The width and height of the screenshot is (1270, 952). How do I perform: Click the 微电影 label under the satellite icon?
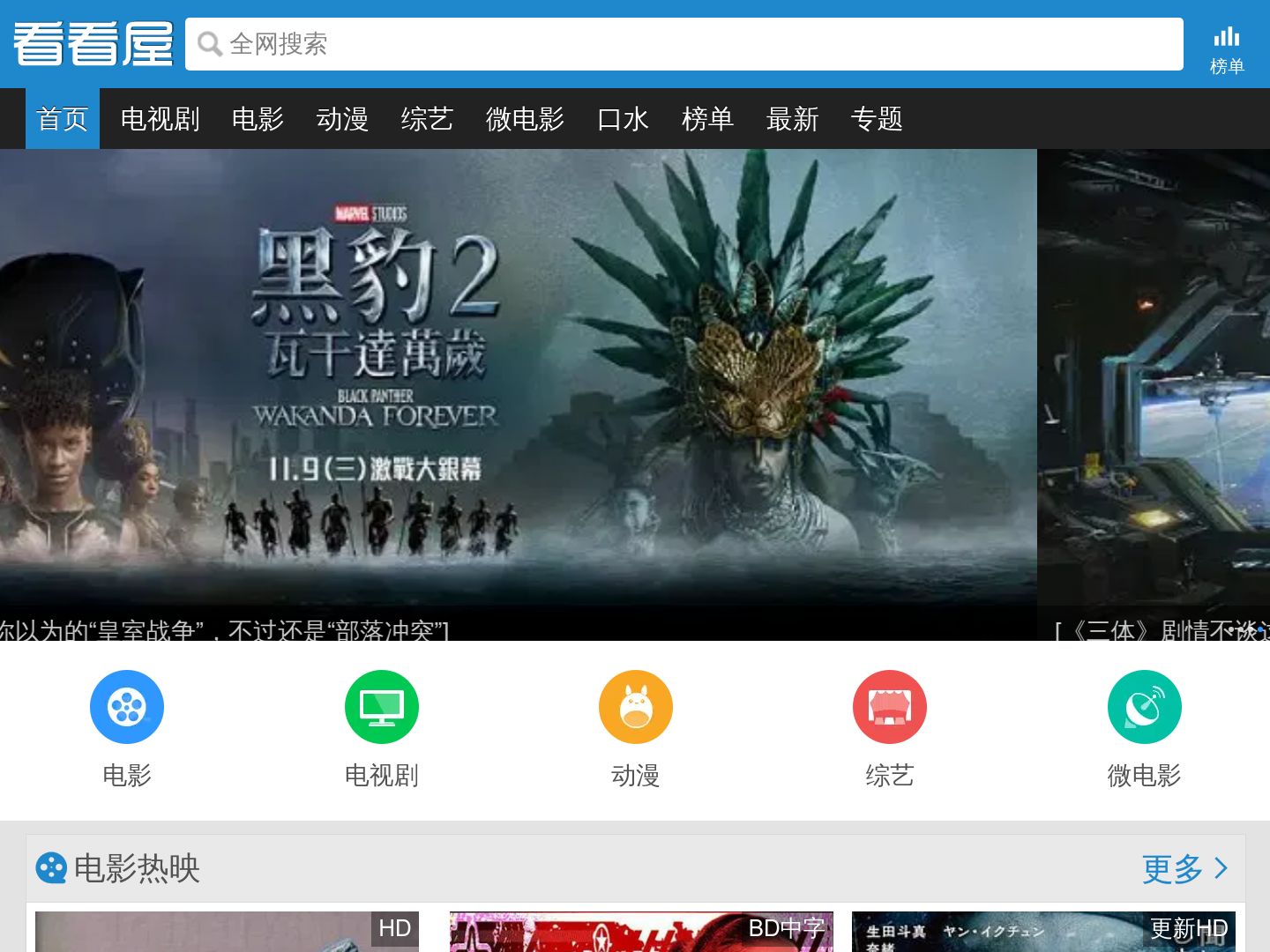tap(1144, 775)
